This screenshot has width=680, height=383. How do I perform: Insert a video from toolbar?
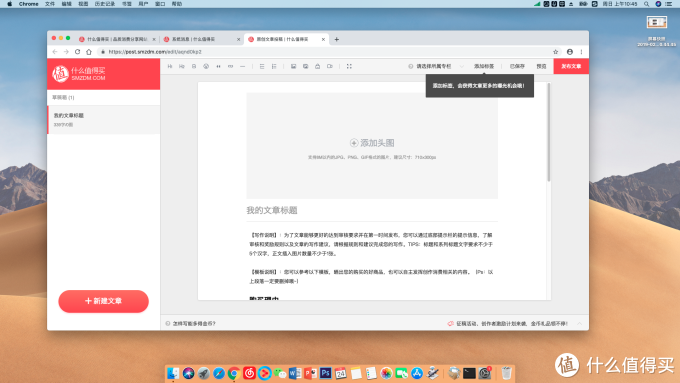click(330, 66)
